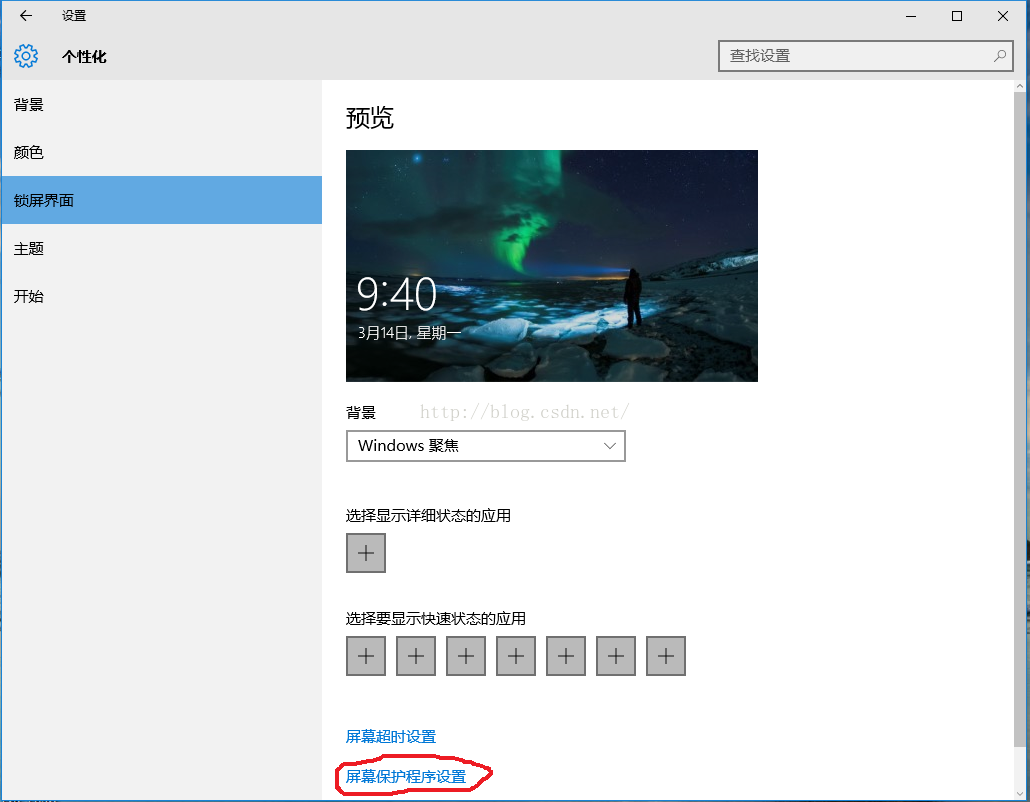Click the magnifier search icon
The width and height of the screenshot is (1030, 802).
pyautogui.click(x=1000, y=56)
